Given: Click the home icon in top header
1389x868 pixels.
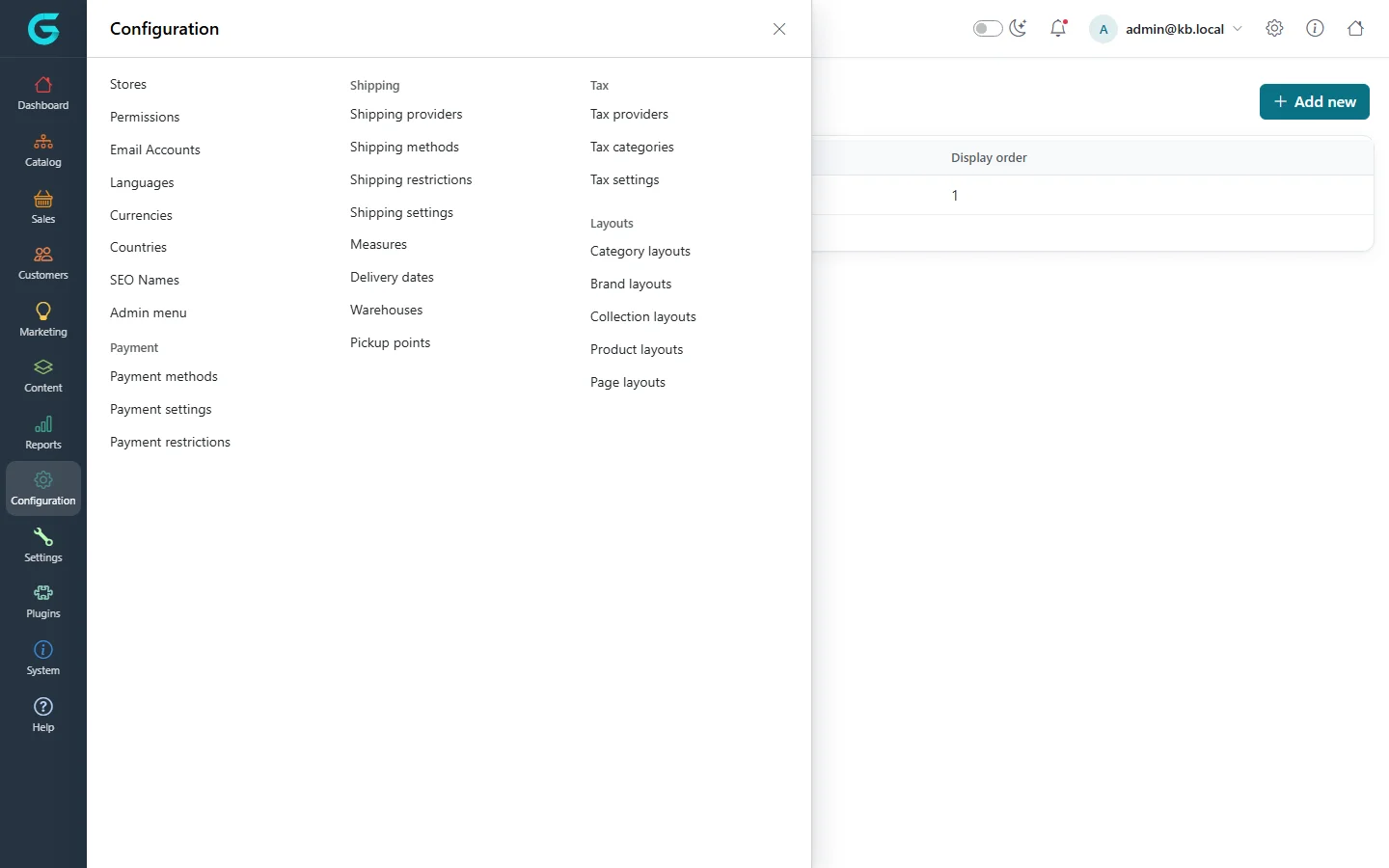Looking at the screenshot, I should (x=1355, y=29).
